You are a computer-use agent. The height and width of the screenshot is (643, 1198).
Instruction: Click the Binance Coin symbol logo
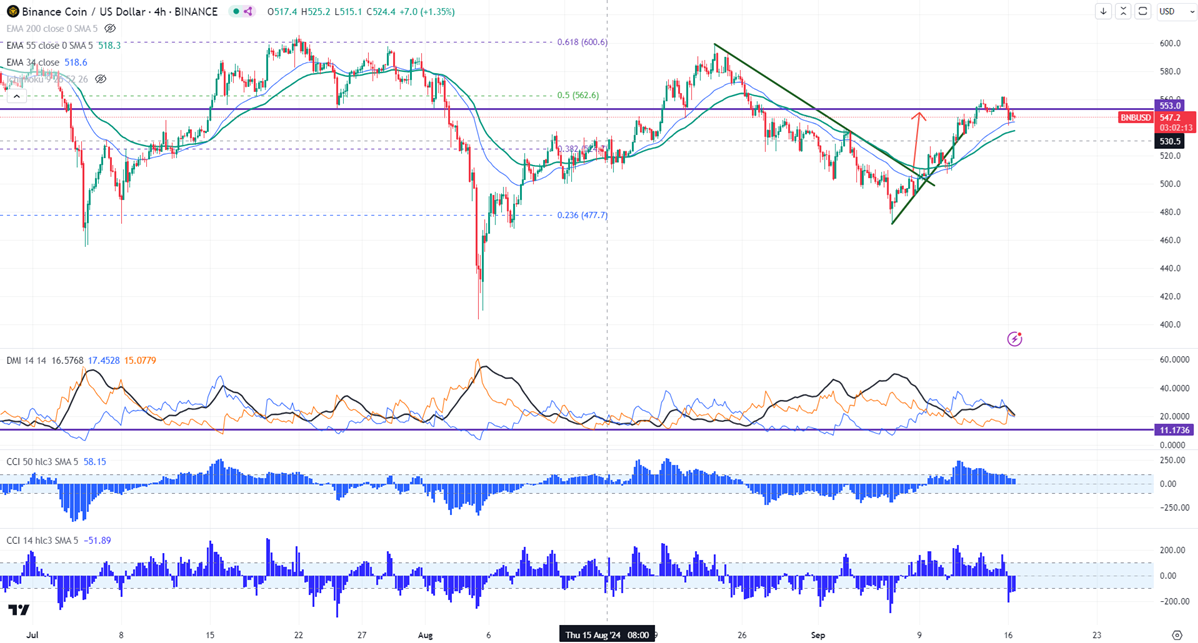point(12,11)
